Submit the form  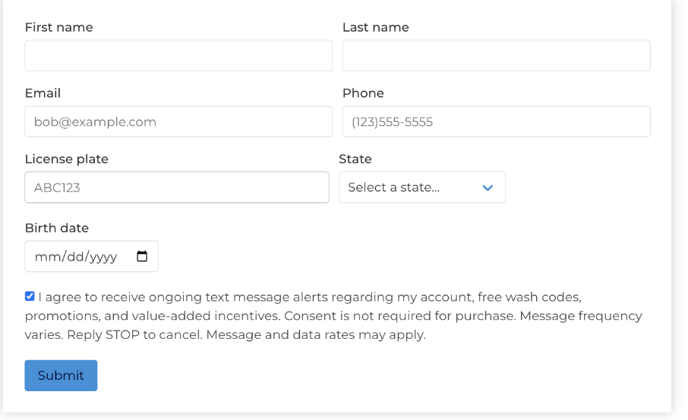pyautogui.click(x=61, y=375)
